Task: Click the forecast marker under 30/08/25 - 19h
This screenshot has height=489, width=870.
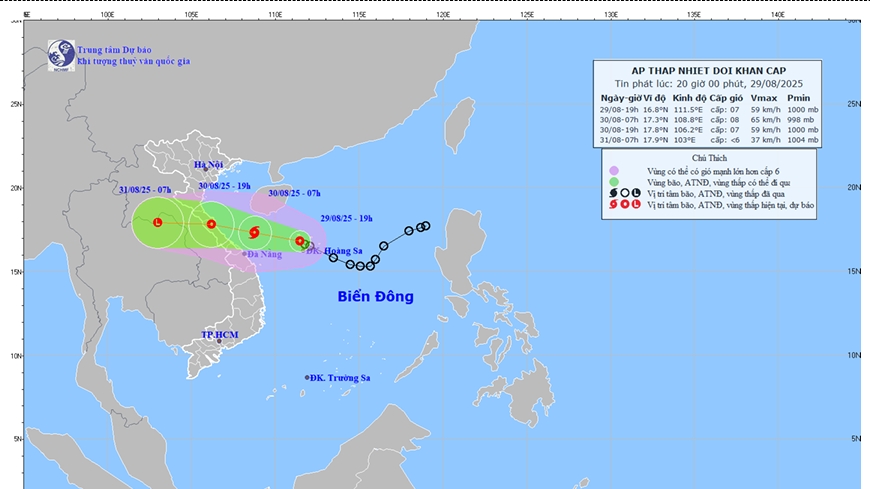Action: click(x=211, y=224)
